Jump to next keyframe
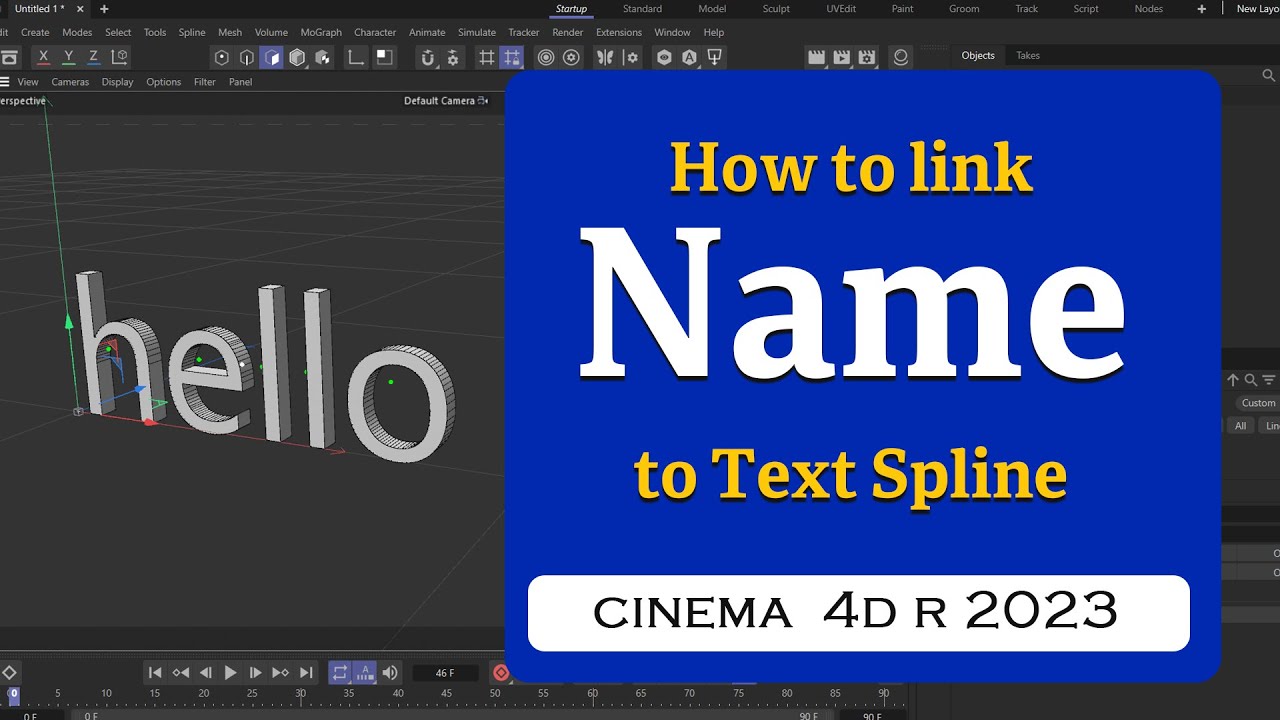The image size is (1280, 720). (x=280, y=673)
